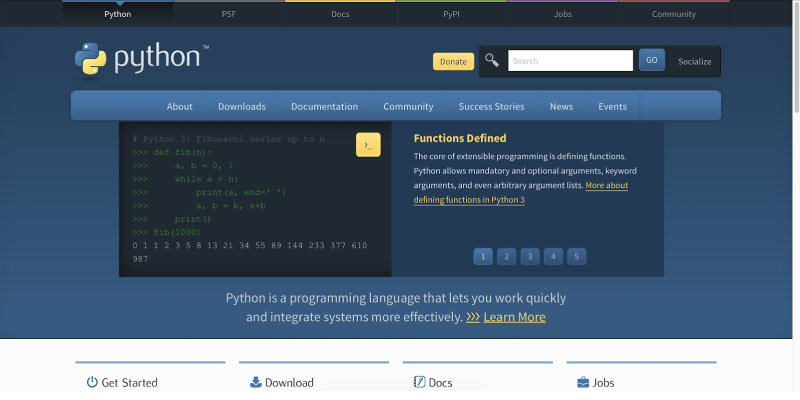Click the Python logo
This screenshot has width=800, height=400.
141,60
